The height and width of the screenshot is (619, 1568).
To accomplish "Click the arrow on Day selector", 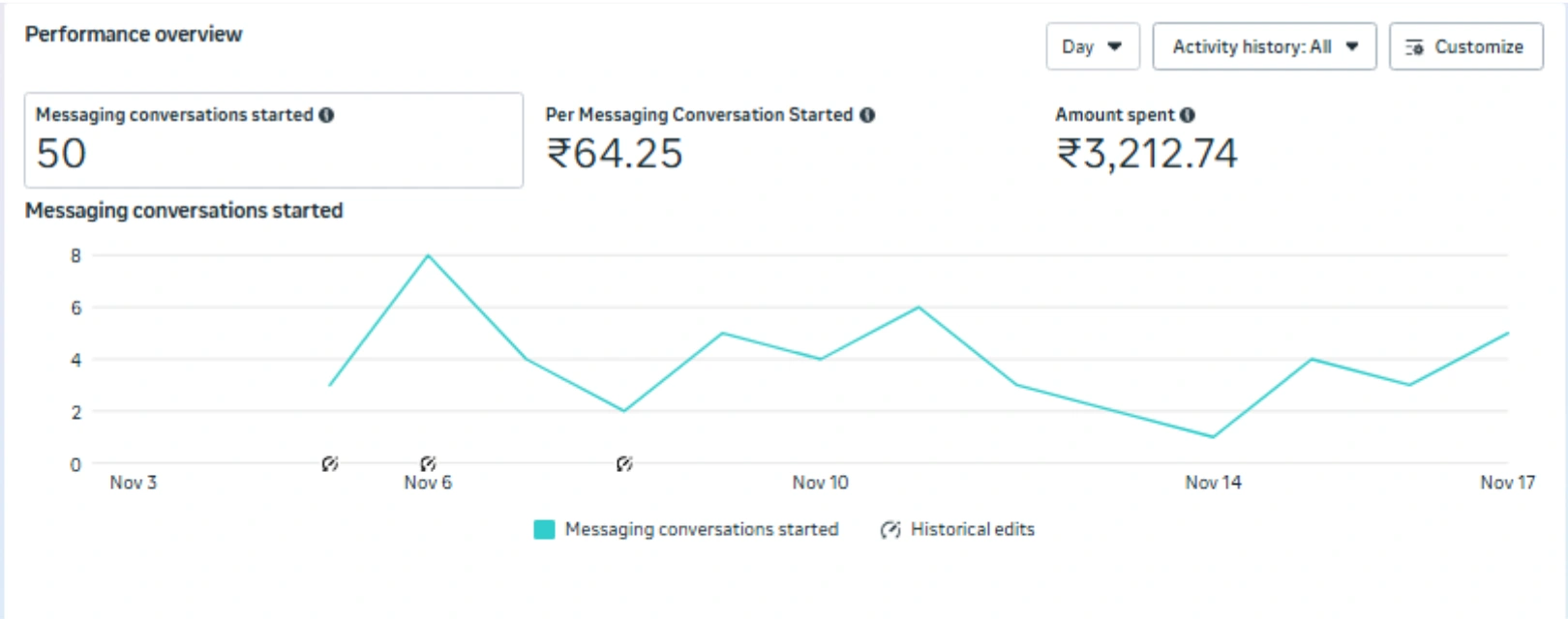I will [x=1115, y=46].
